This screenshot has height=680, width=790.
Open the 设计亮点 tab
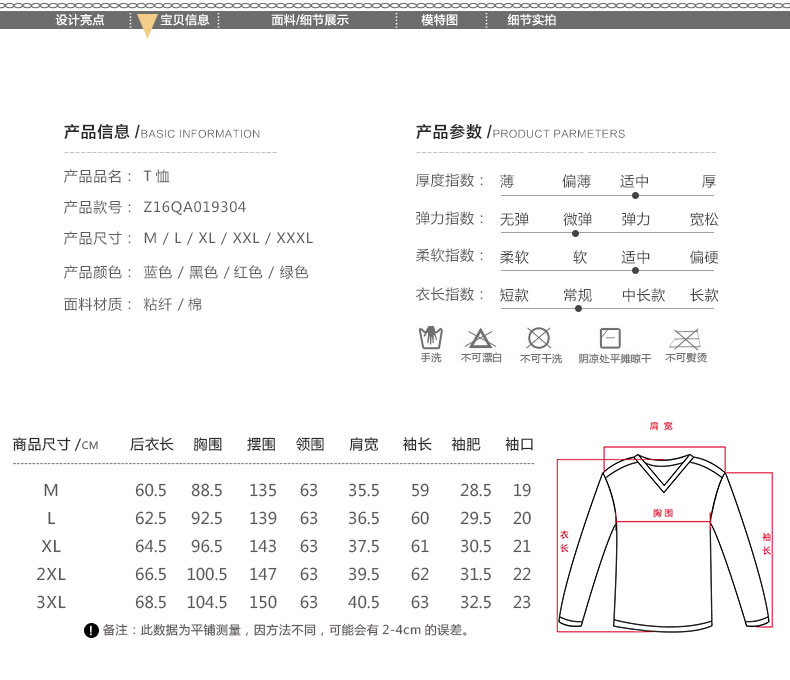click(80, 20)
